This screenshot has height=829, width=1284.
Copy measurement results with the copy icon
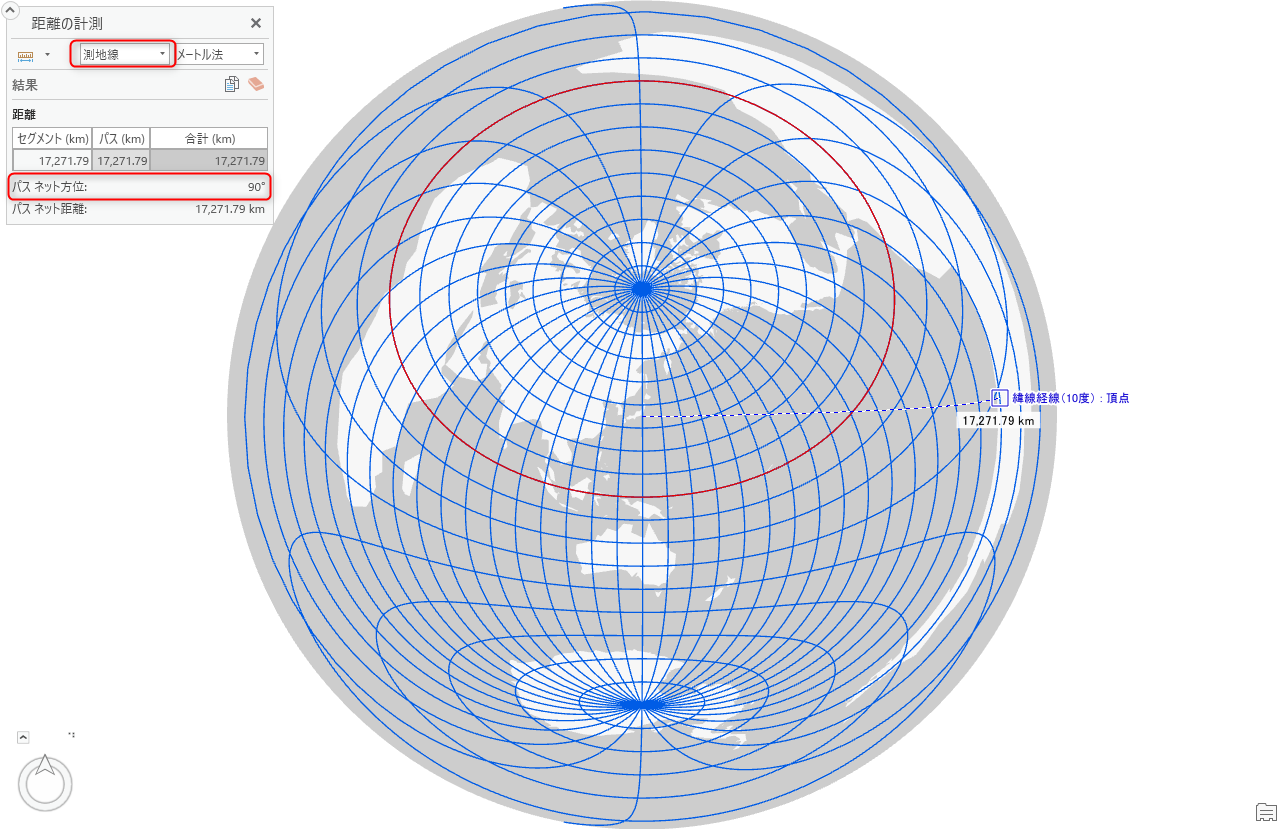232,85
